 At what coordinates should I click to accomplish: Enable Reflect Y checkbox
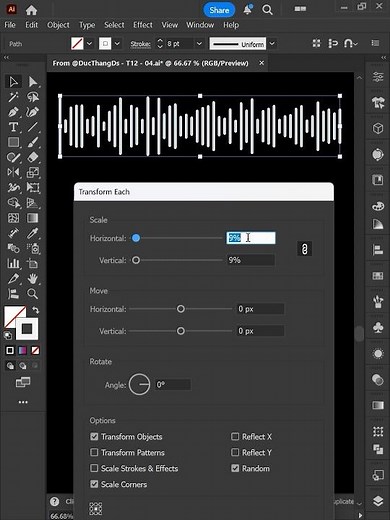pos(235,452)
